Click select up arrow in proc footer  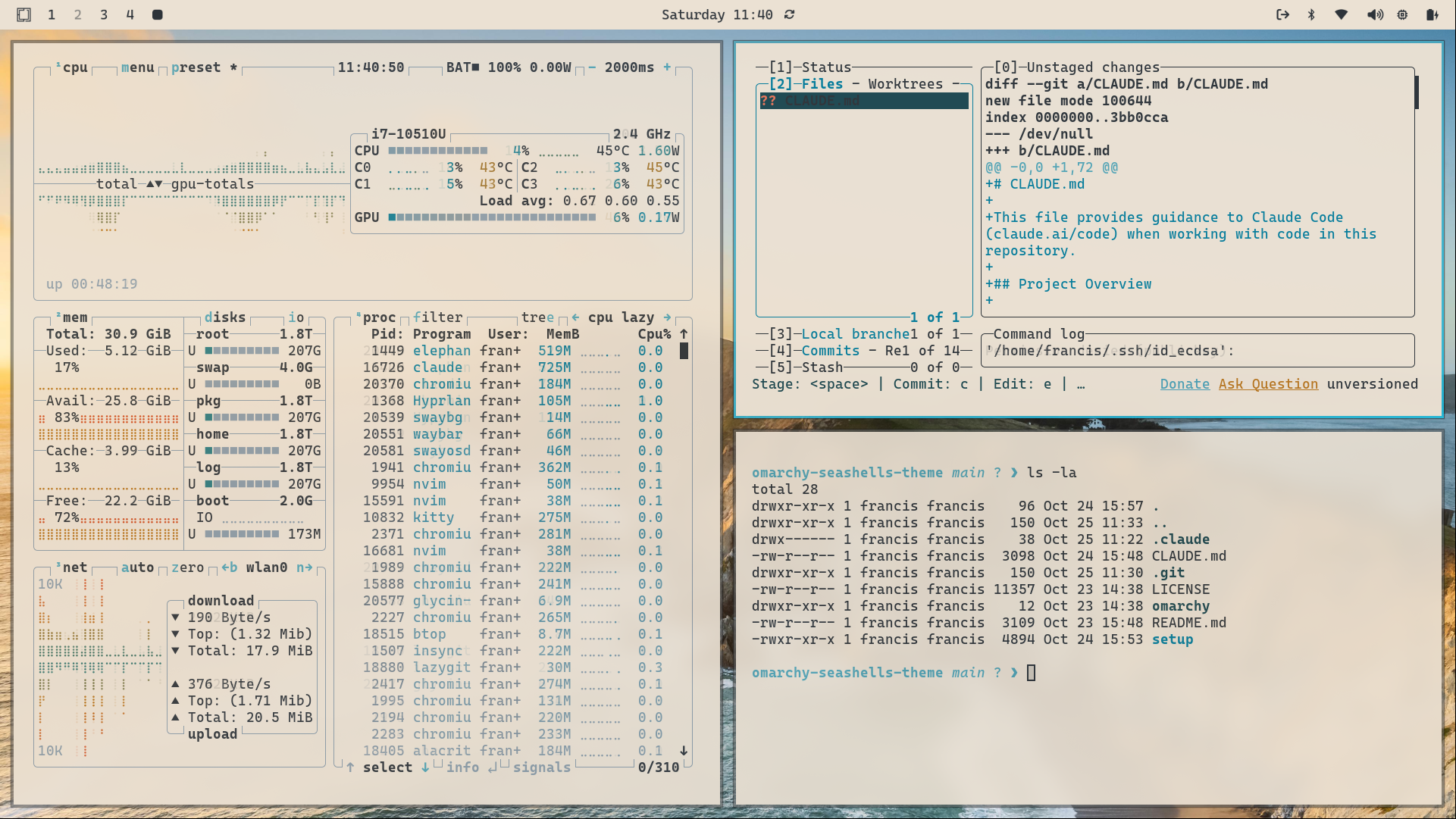click(x=350, y=767)
